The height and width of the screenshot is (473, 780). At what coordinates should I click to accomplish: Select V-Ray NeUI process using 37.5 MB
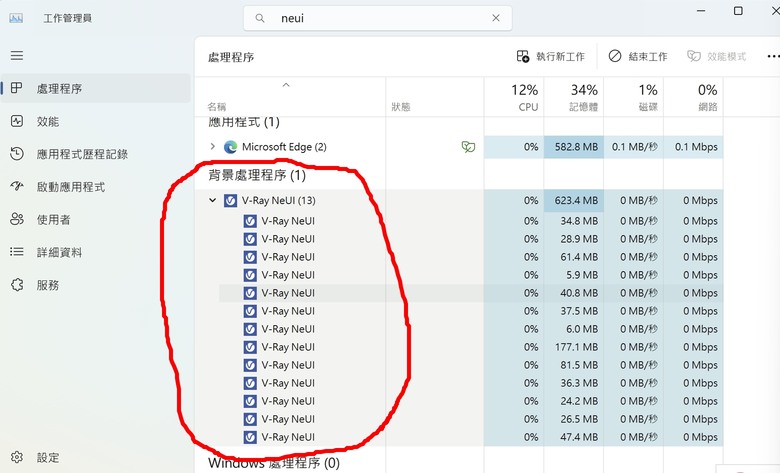pyautogui.click(x=471, y=311)
